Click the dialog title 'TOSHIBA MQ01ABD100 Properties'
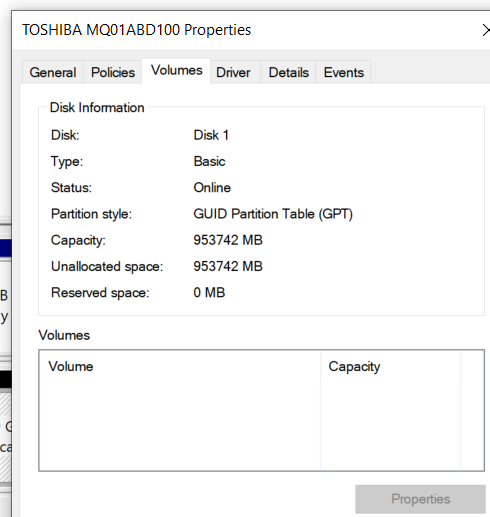 click(x=136, y=30)
